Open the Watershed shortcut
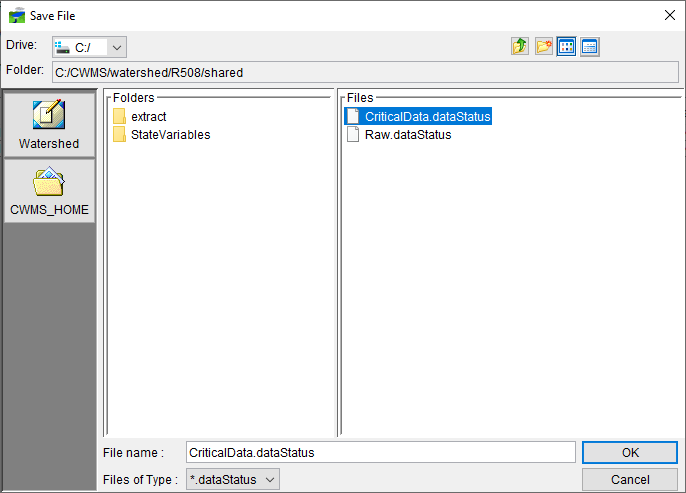The image size is (686, 493). (49, 125)
